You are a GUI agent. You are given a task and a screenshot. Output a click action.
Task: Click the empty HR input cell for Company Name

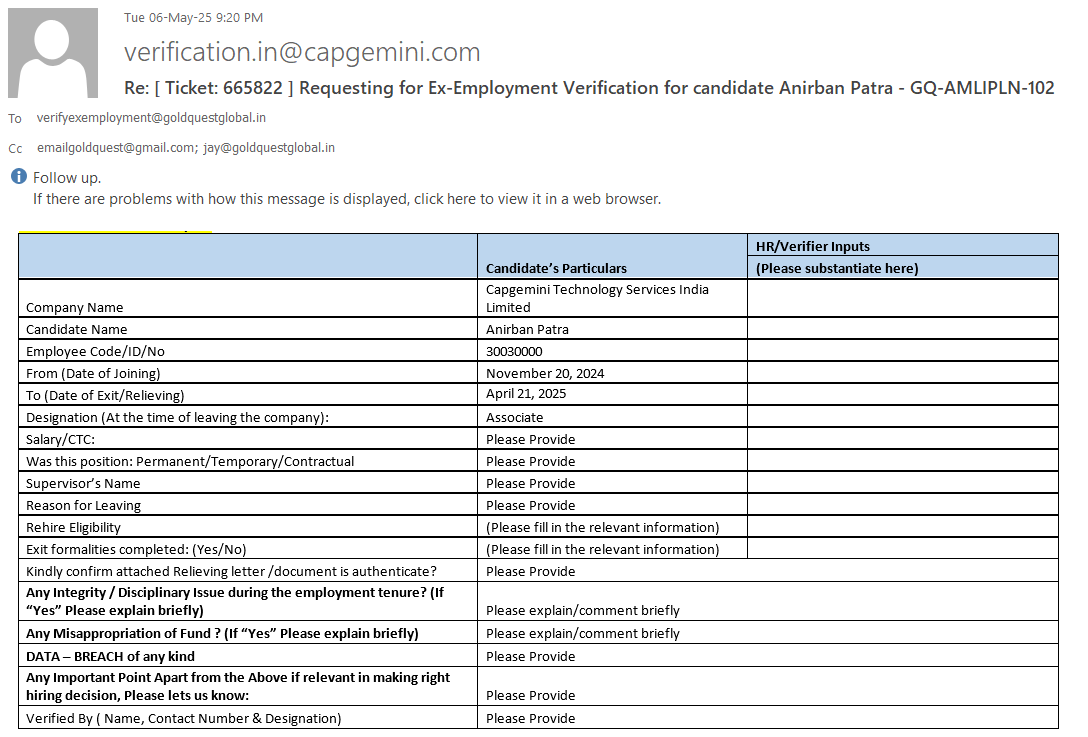coord(903,298)
